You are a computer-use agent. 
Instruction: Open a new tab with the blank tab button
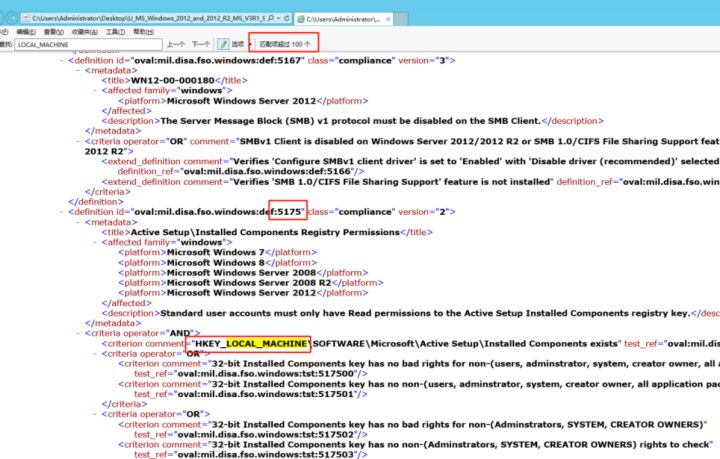point(401,19)
